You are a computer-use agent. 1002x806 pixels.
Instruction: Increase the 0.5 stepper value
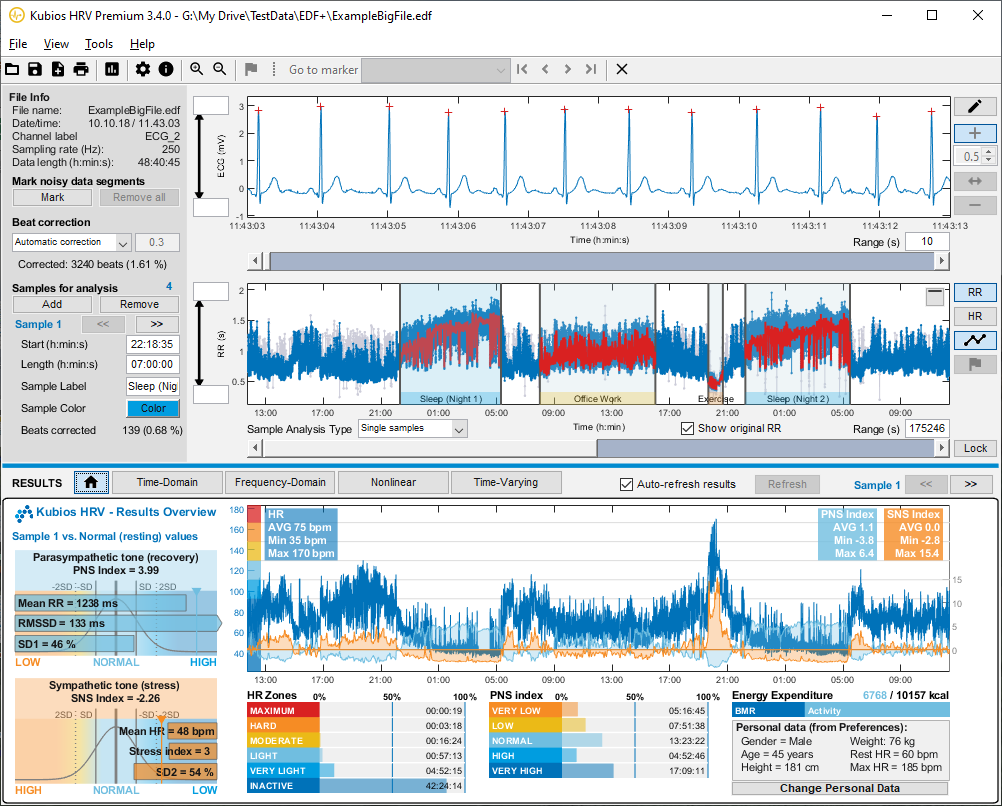click(x=989, y=152)
